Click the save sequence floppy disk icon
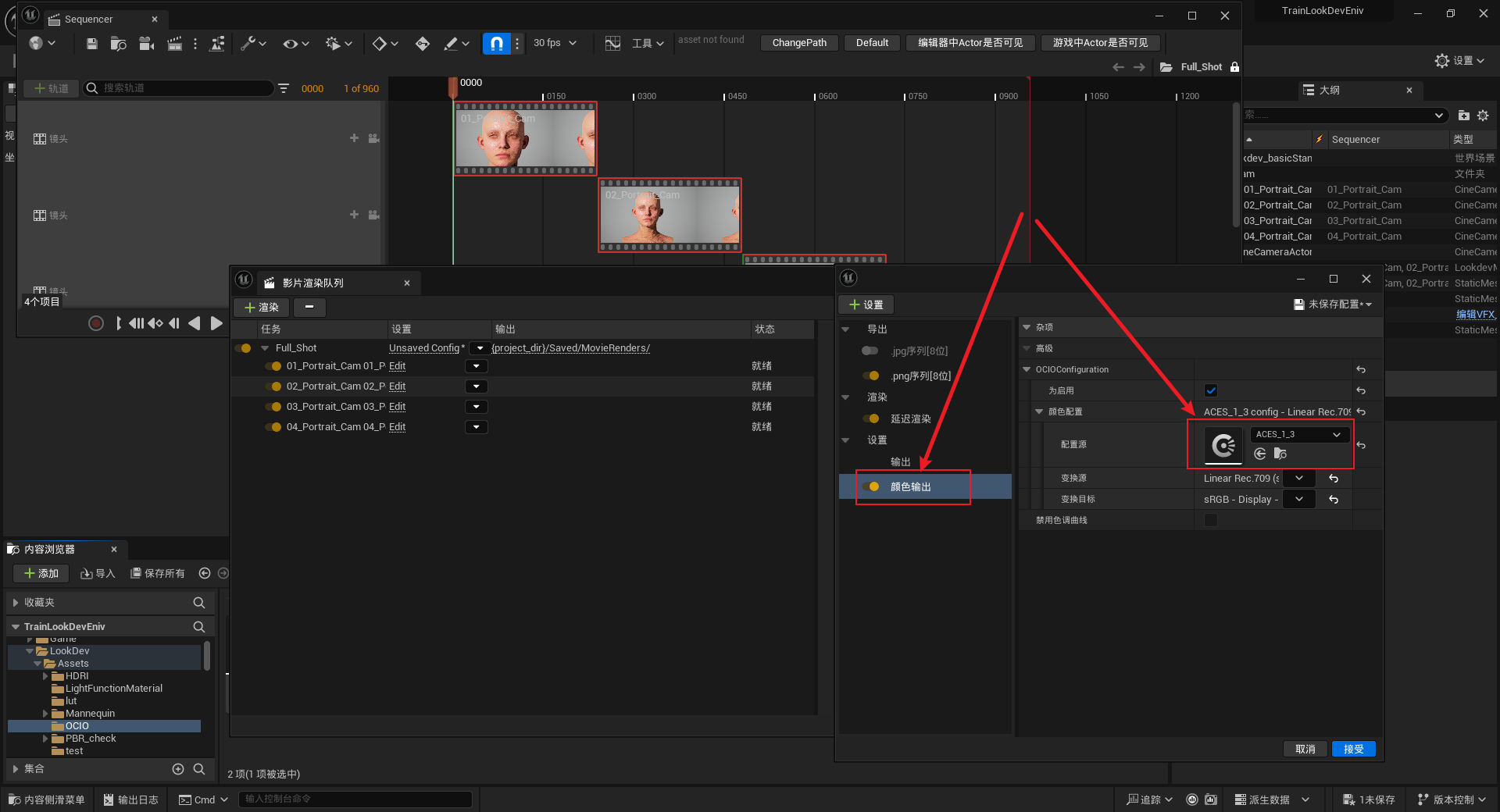Viewport: 1500px width, 812px height. pyautogui.click(x=91, y=44)
